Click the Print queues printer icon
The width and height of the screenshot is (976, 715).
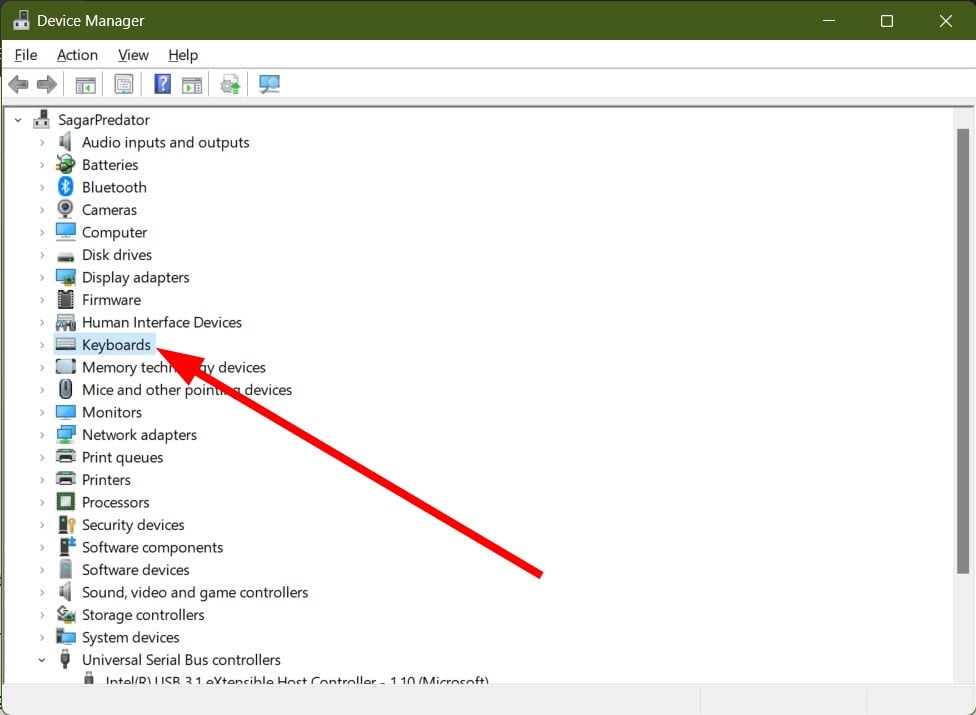[x=65, y=456]
